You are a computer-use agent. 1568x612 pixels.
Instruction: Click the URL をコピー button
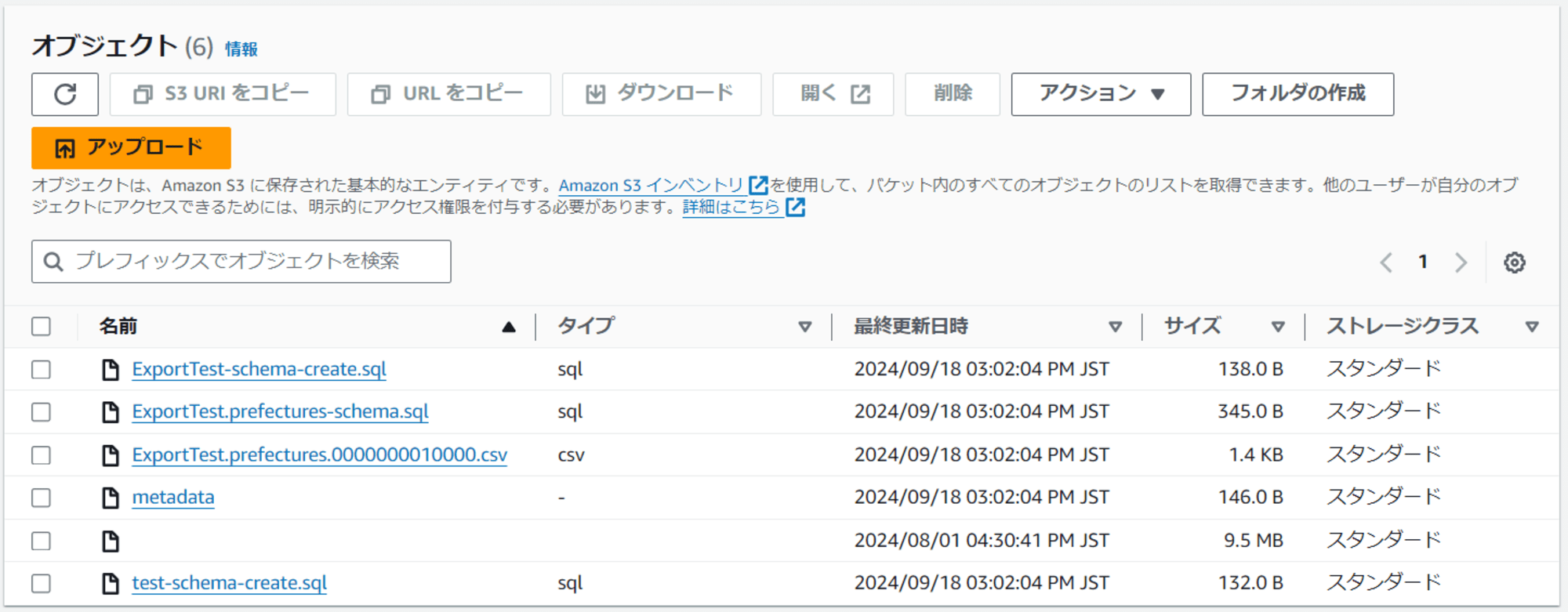pyautogui.click(x=448, y=94)
